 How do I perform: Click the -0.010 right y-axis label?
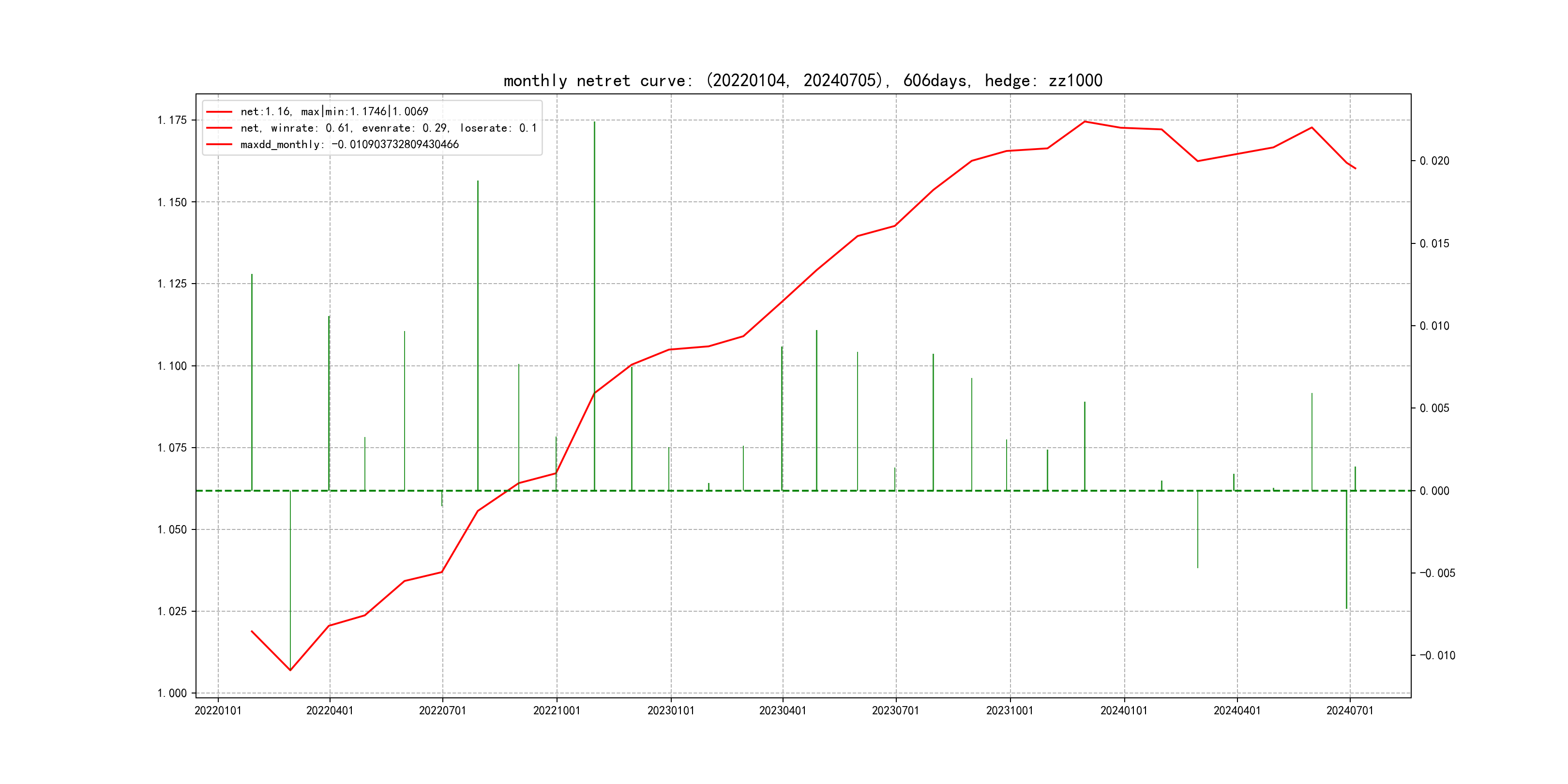1437,656
